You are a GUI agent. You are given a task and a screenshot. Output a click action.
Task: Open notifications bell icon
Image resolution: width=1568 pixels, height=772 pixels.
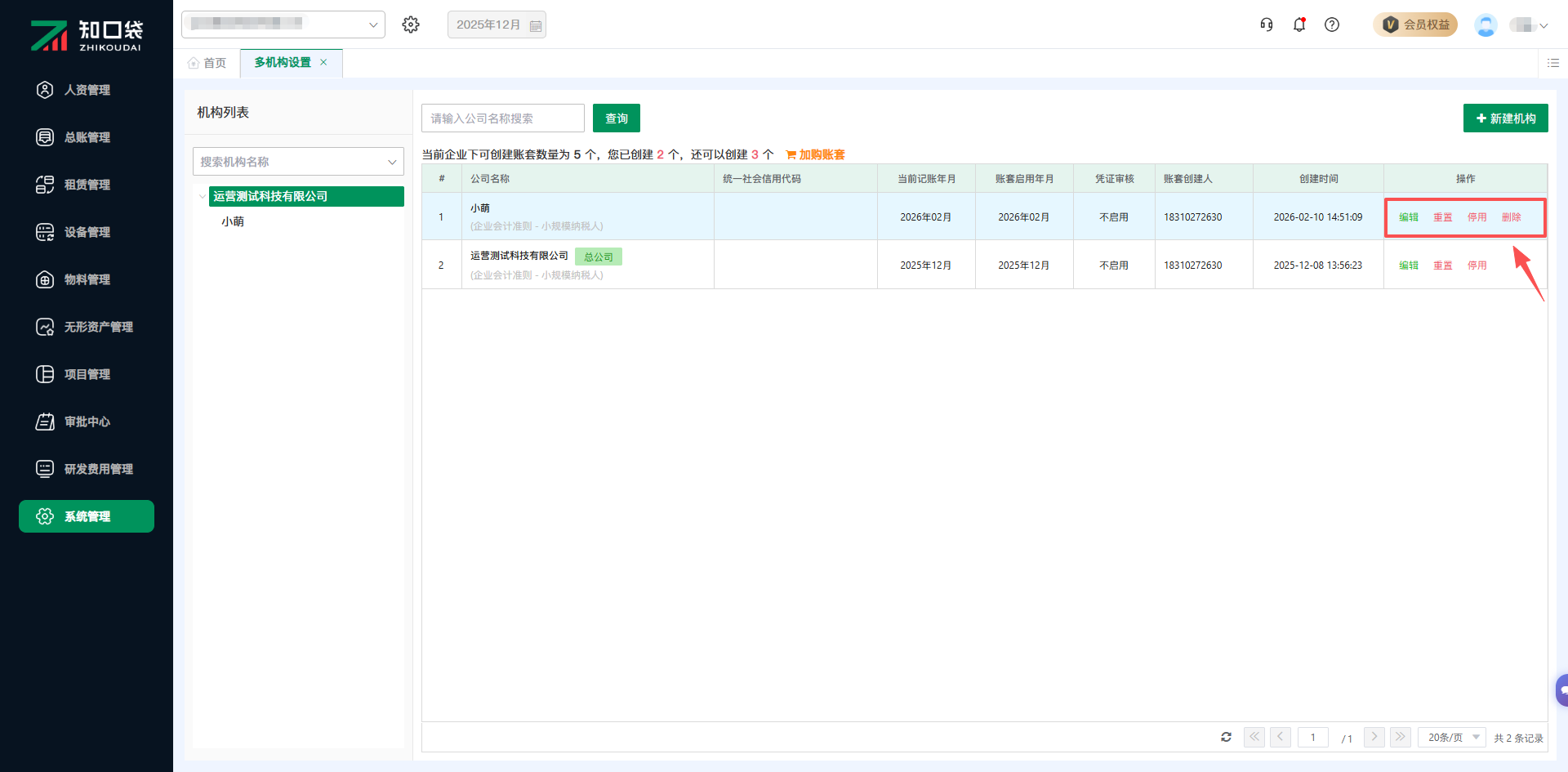(x=1299, y=25)
